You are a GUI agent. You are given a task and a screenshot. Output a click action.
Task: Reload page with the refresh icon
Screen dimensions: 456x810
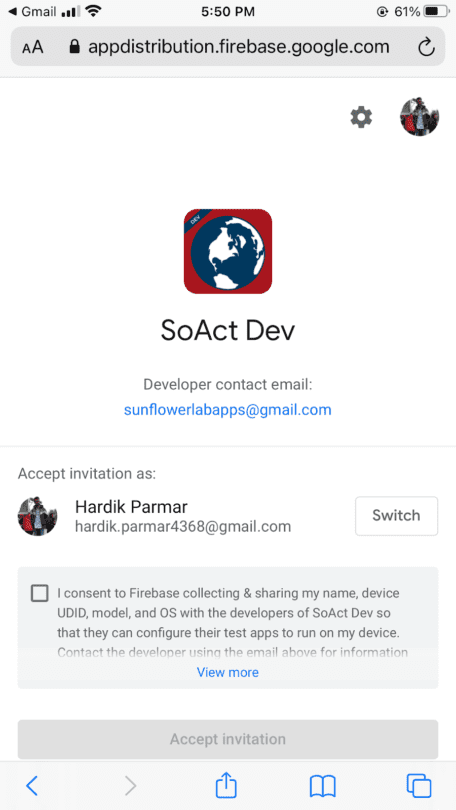[426, 48]
